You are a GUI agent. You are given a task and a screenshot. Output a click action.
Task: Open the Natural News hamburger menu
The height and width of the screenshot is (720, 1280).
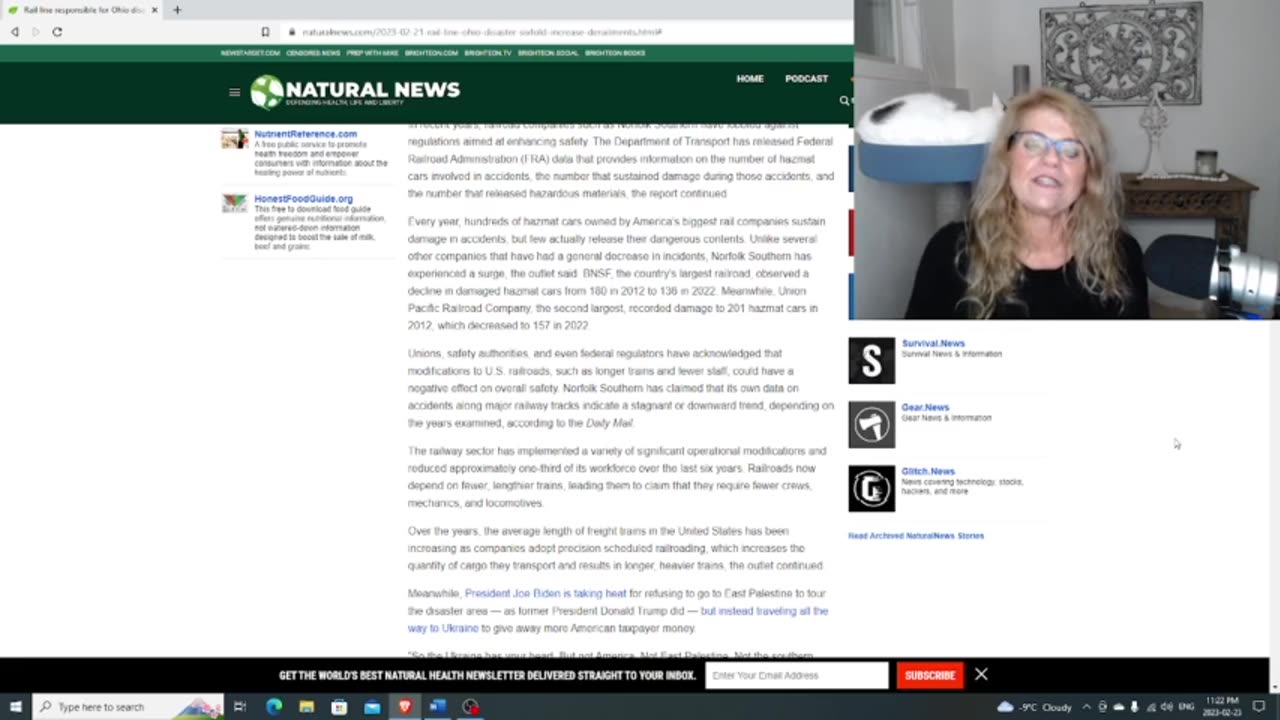pyautogui.click(x=234, y=92)
